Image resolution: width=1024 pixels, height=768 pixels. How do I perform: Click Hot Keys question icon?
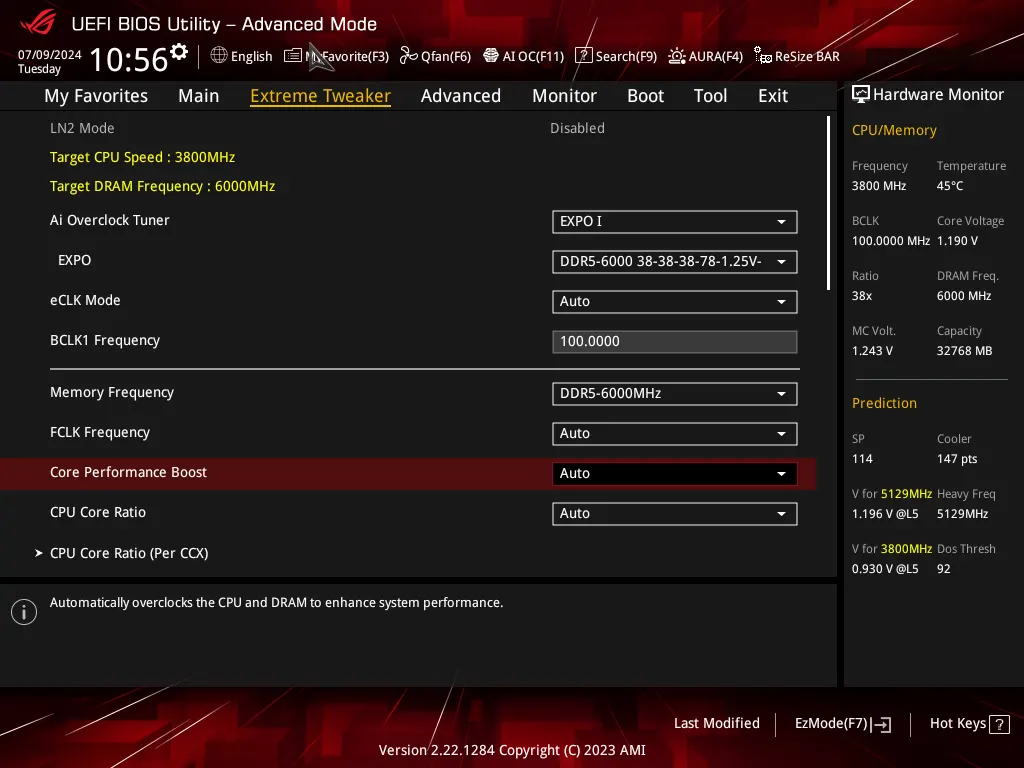click(999, 724)
